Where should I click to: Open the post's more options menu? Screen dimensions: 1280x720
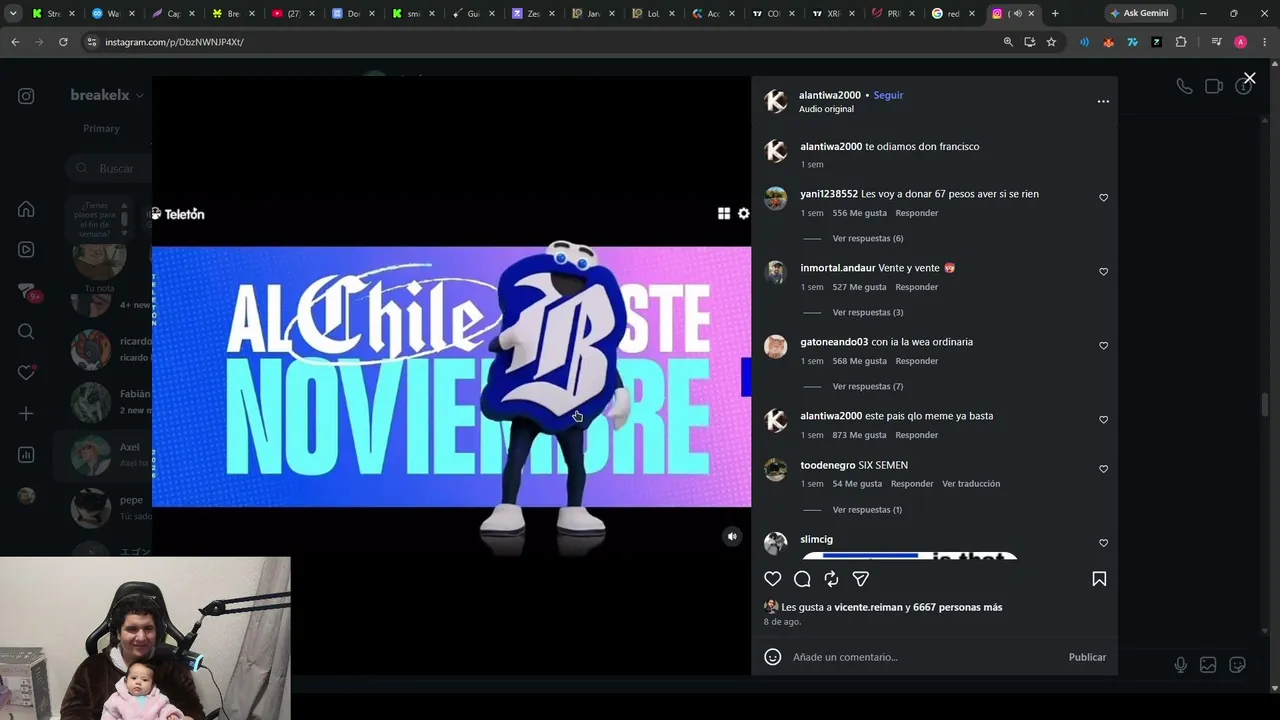[x=1103, y=101]
